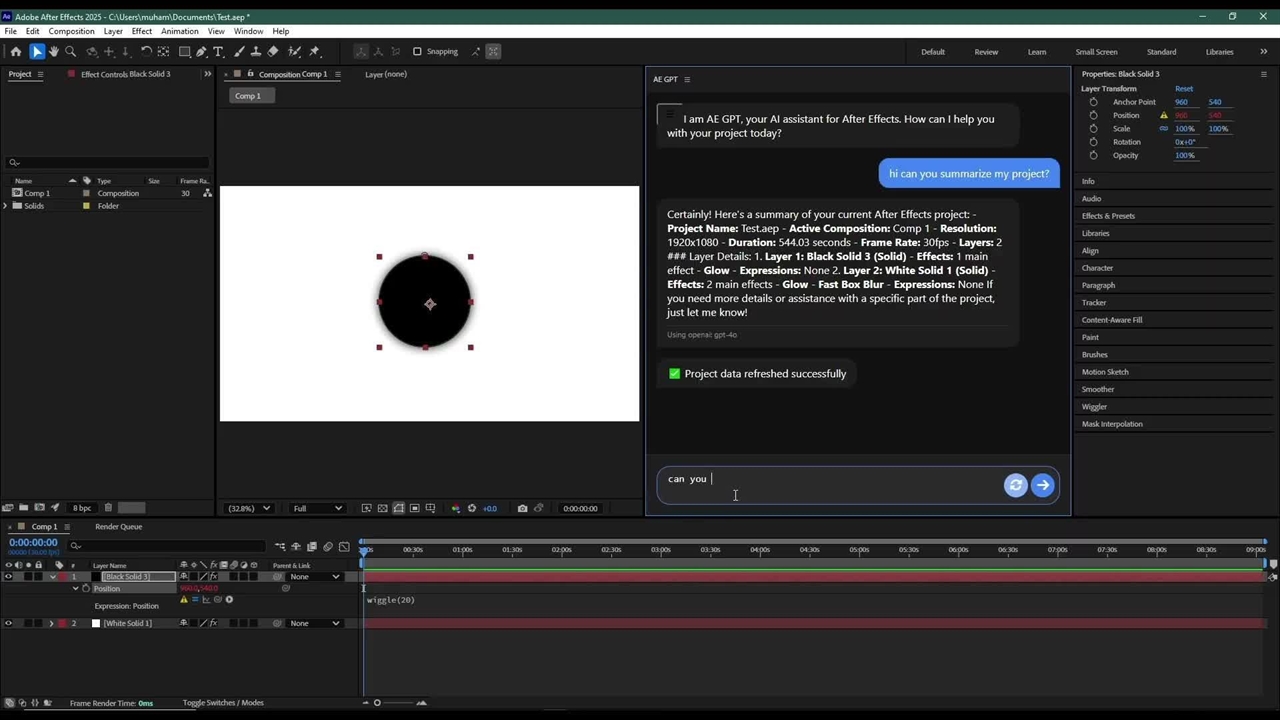
Task: Pick the Type tool
Action: click(218, 52)
